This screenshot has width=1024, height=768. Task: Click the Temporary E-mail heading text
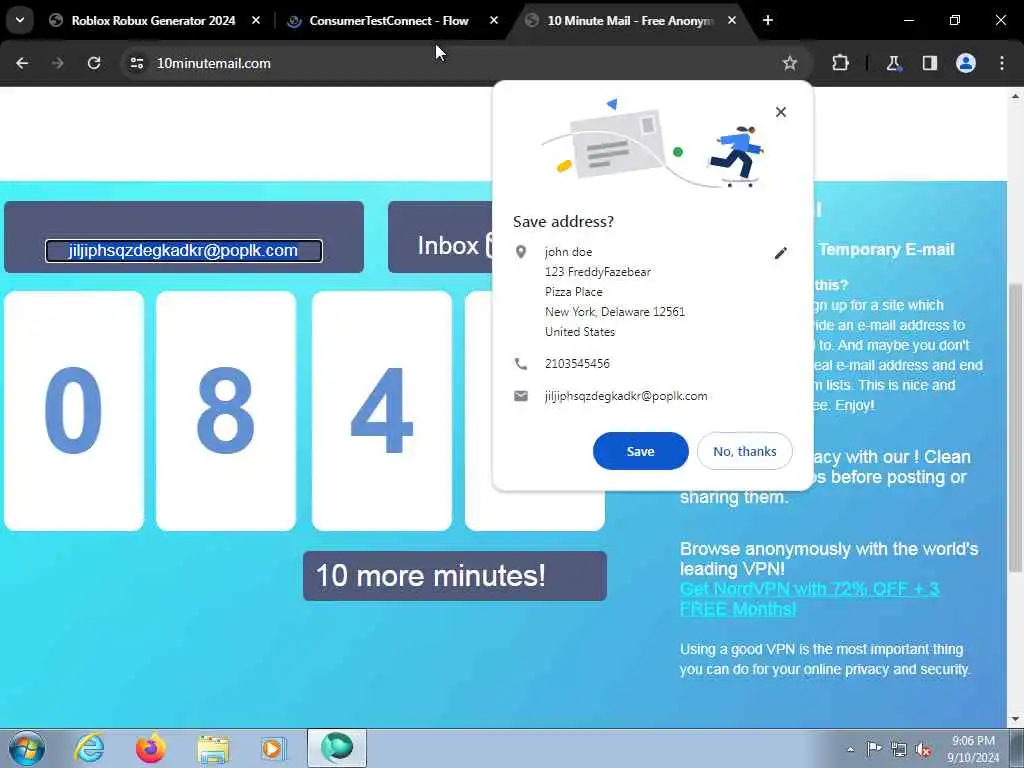[x=886, y=249]
